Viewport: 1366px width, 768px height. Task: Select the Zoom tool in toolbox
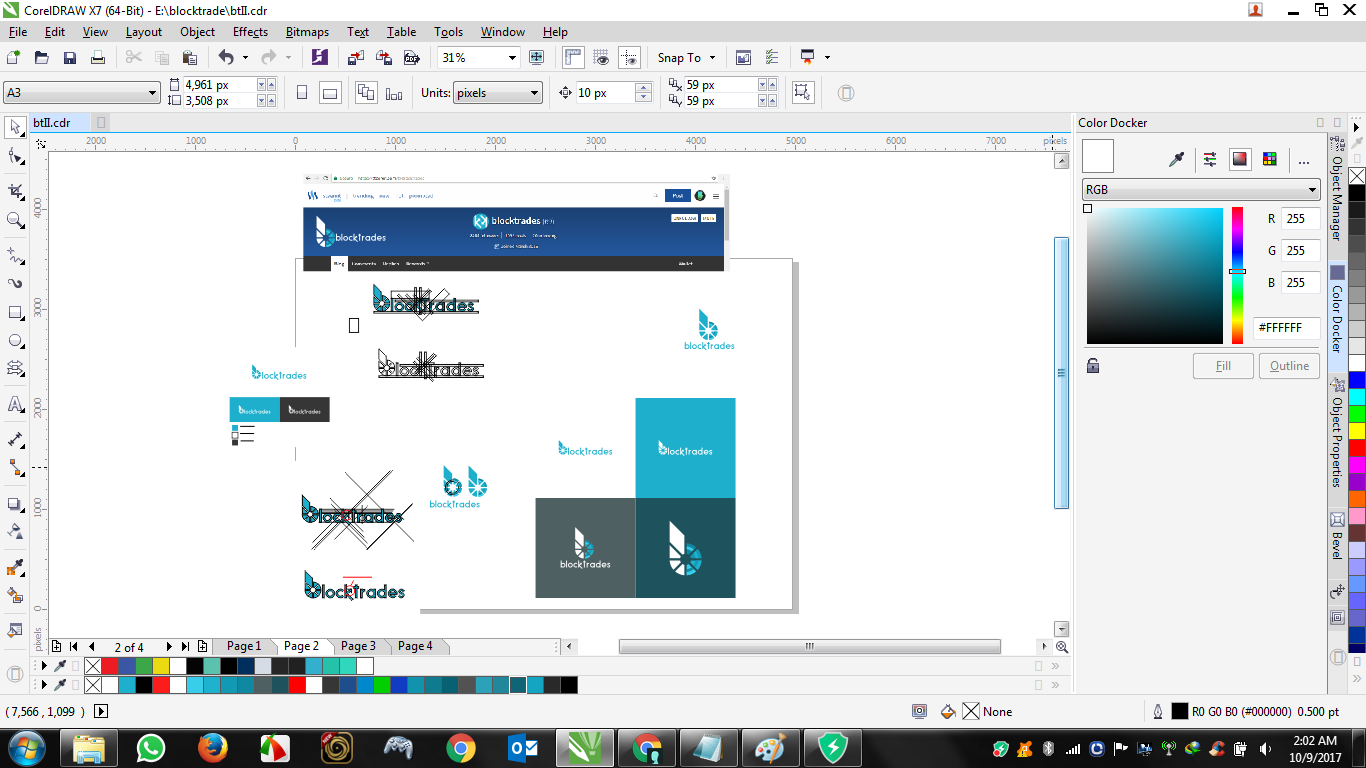(15, 220)
